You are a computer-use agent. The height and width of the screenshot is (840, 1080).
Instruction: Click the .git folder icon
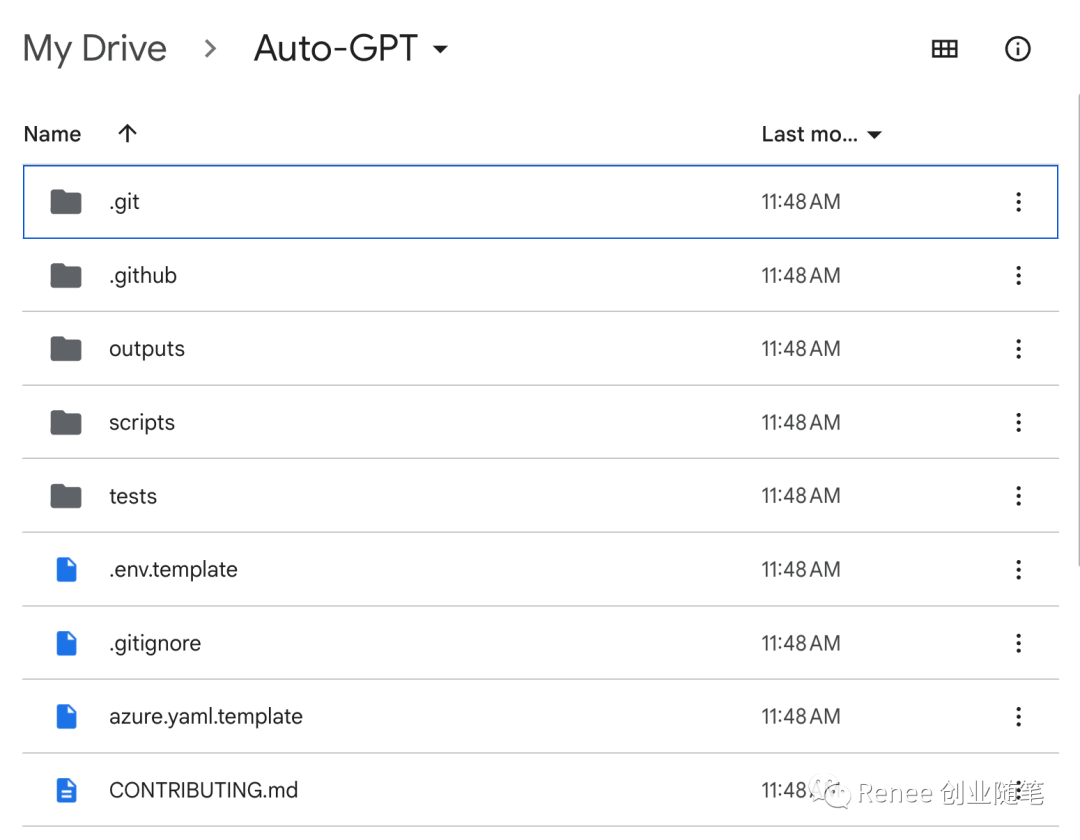pos(66,202)
